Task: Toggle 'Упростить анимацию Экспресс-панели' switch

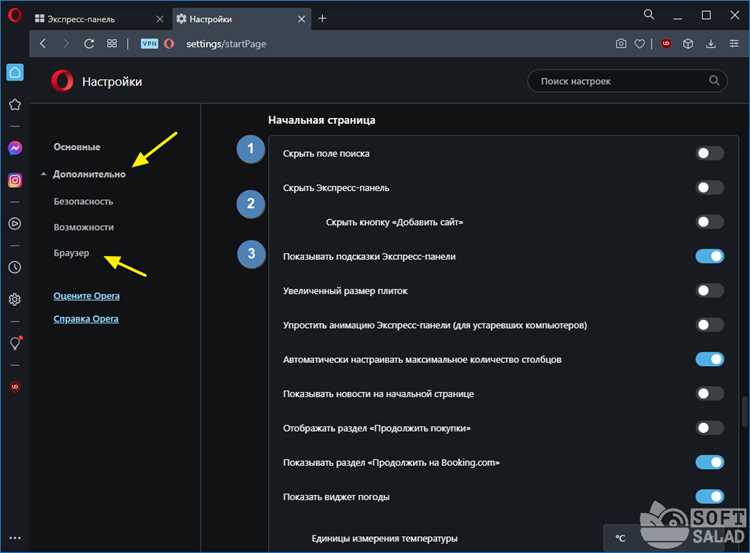Action: click(709, 325)
